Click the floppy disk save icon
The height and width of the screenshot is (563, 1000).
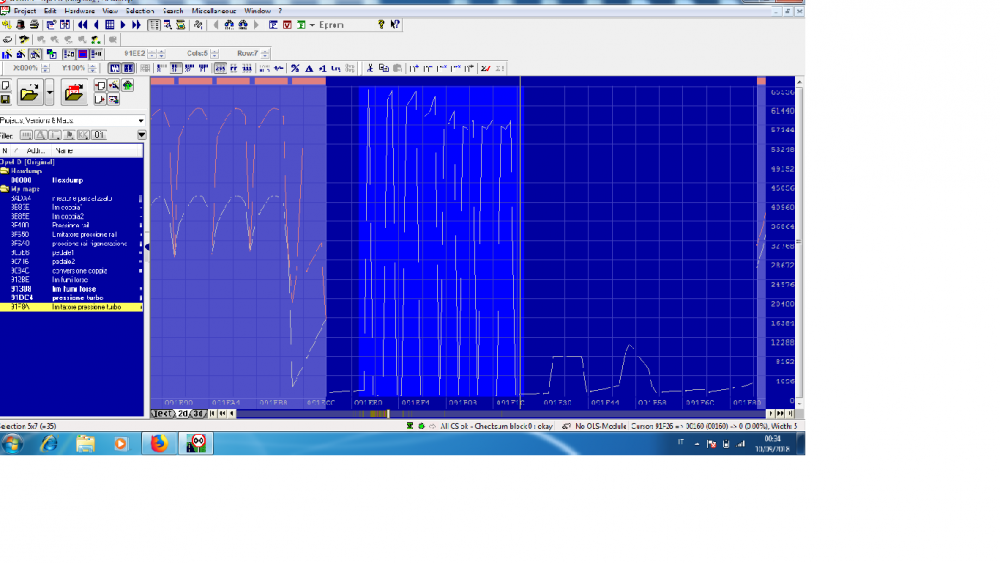coord(6,99)
